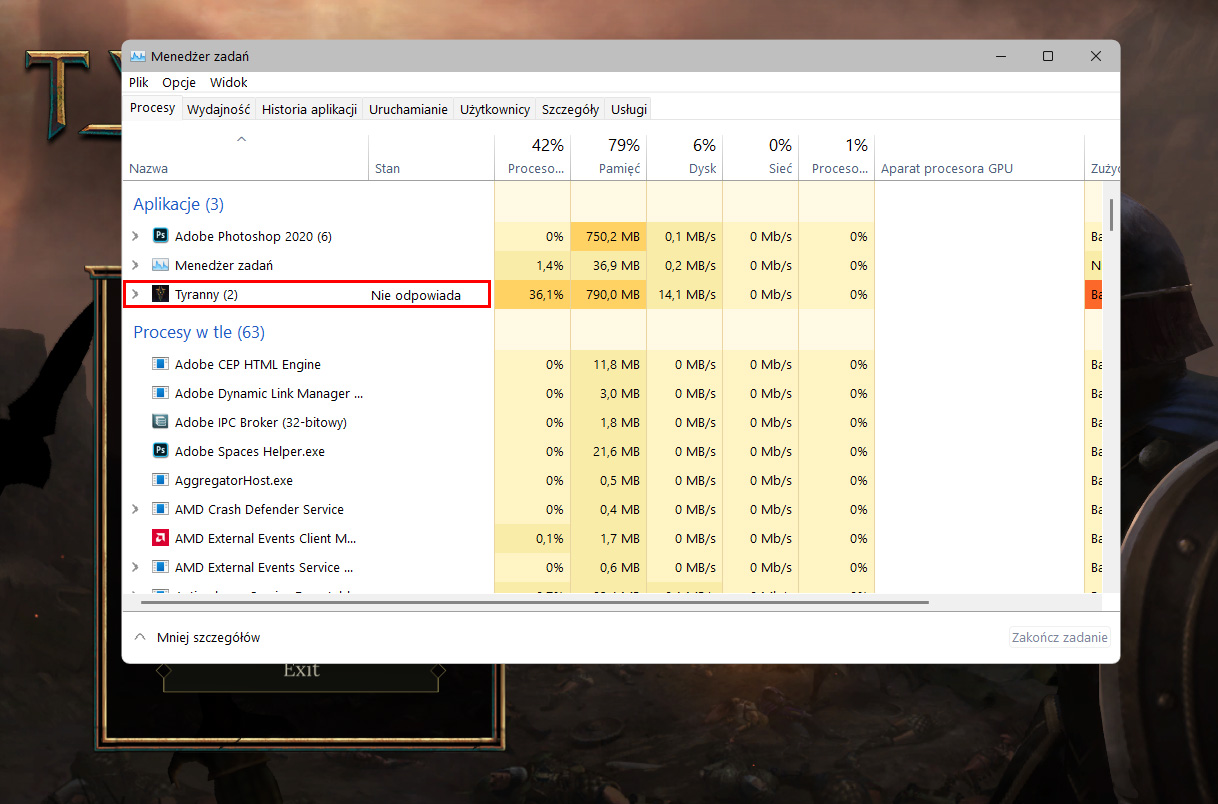
Task: Select the Tyranny (2) process name
Action: click(x=206, y=295)
